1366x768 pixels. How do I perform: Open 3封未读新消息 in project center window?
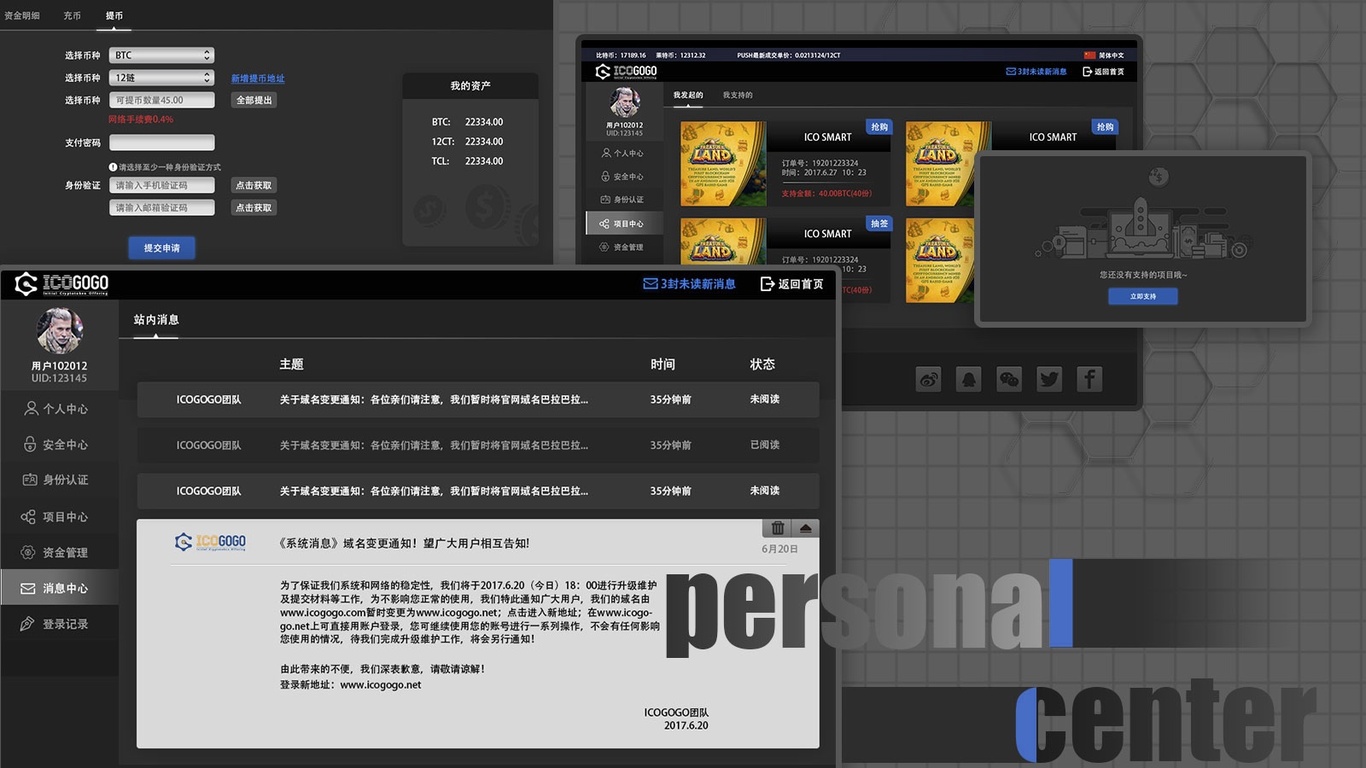coord(1035,72)
